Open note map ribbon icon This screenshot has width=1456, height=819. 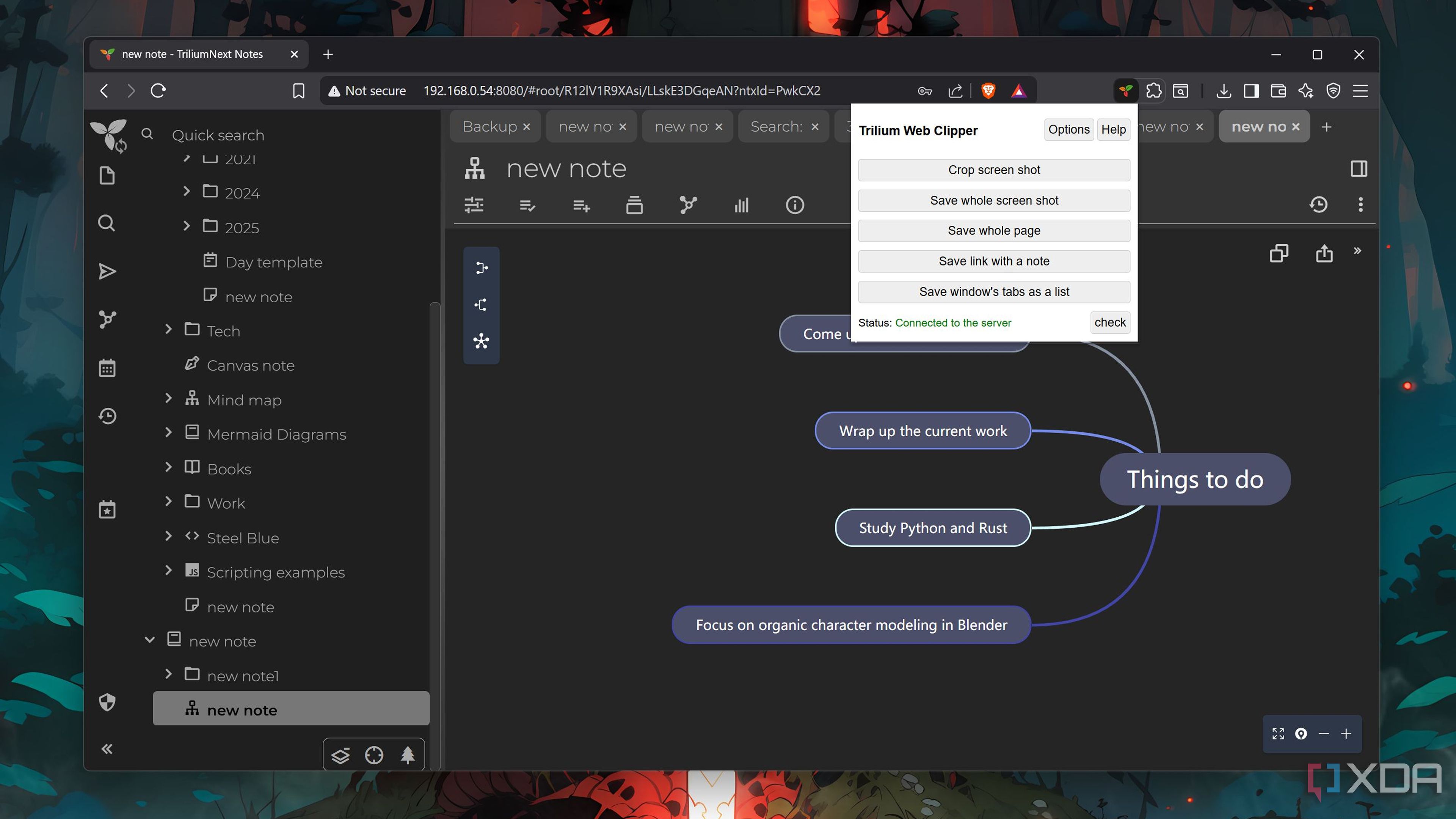688,205
